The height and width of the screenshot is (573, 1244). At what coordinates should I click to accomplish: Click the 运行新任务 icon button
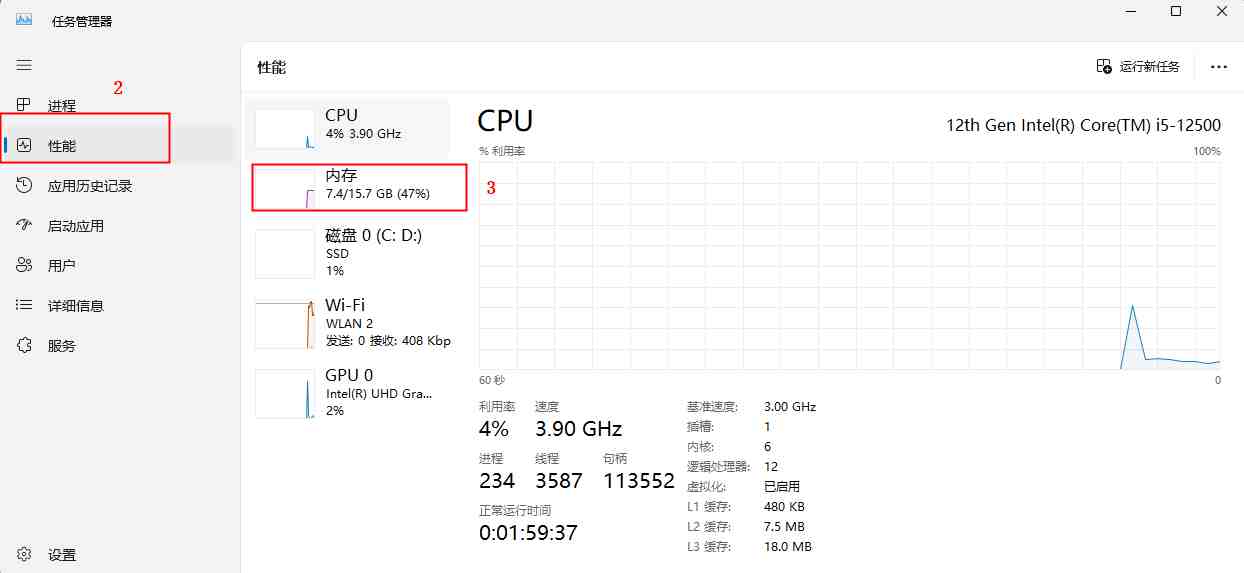tap(1104, 66)
